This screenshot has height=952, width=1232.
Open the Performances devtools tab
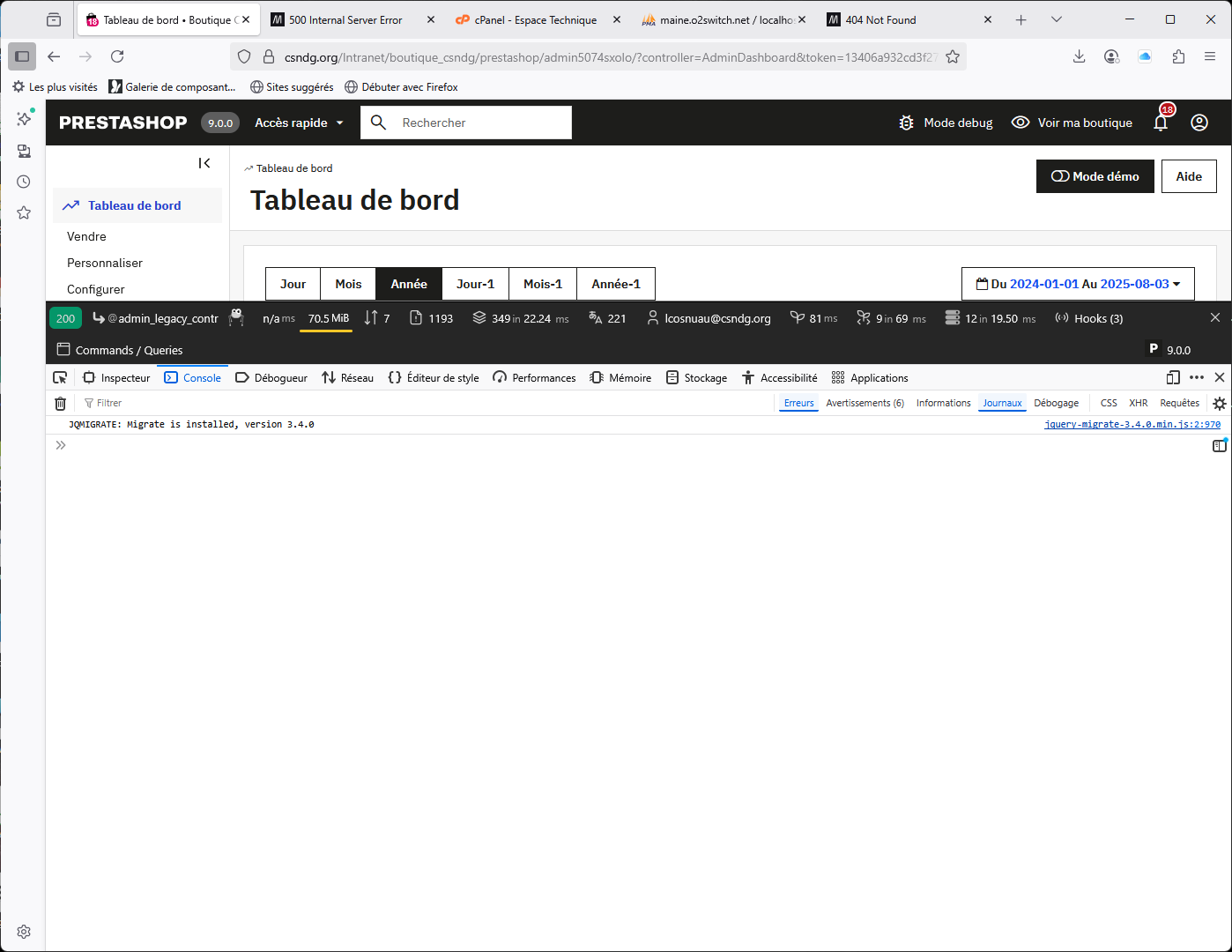[x=534, y=377]
